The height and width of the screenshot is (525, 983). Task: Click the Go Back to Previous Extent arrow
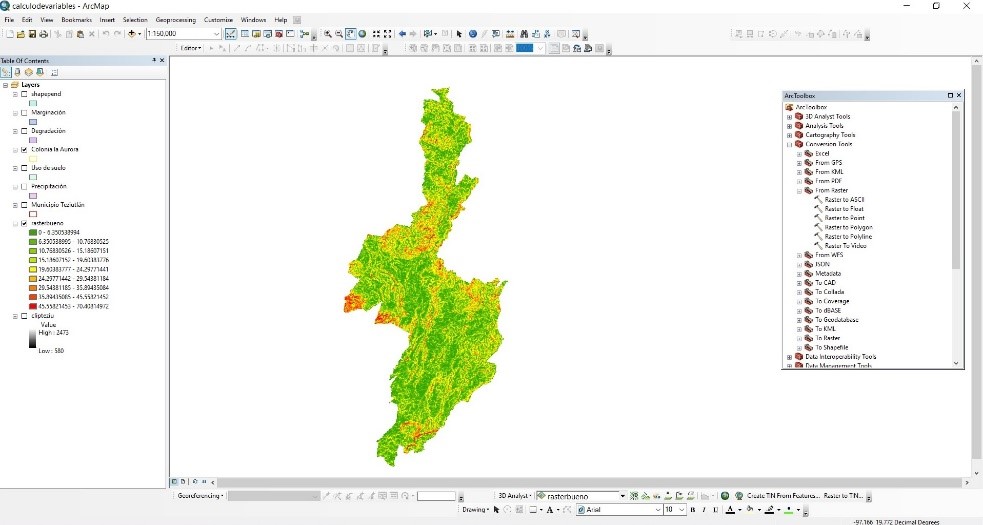(x=402, y=34)
